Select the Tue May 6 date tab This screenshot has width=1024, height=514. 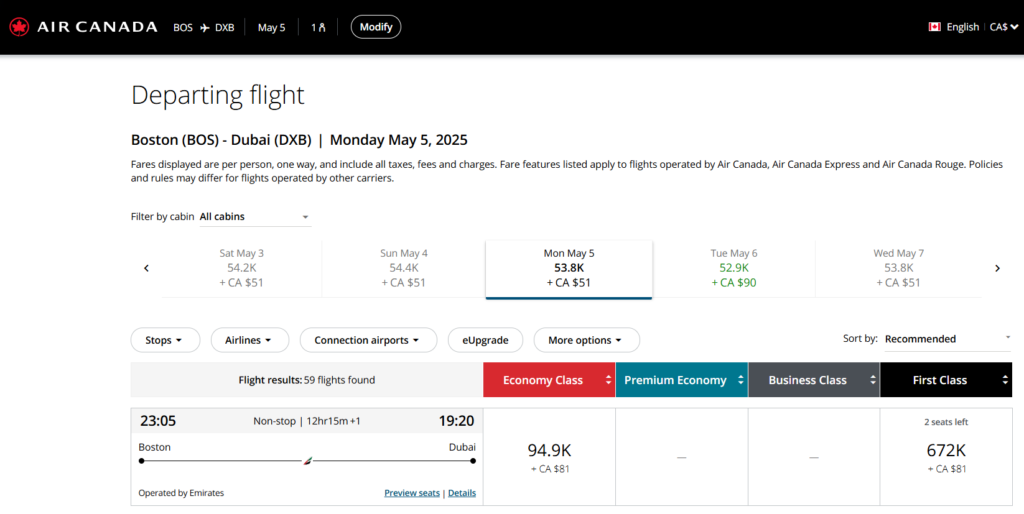(x=734, y=268)
